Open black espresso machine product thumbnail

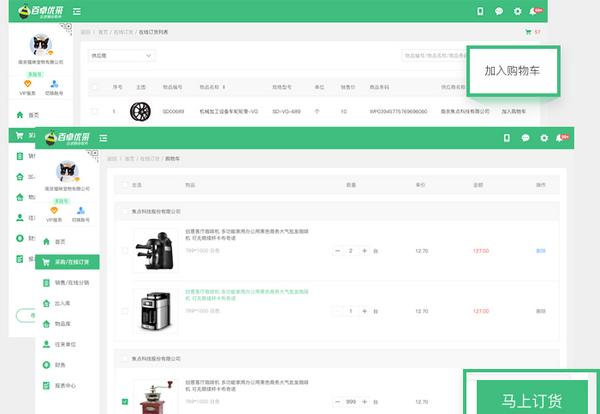(x=155, y=251)
